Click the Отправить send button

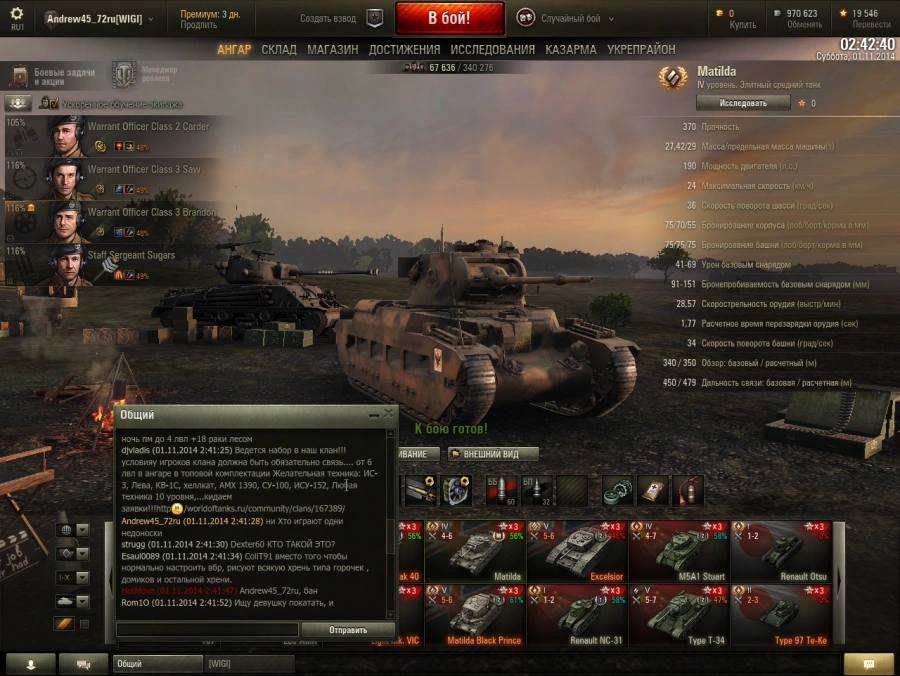click(348, 630)
